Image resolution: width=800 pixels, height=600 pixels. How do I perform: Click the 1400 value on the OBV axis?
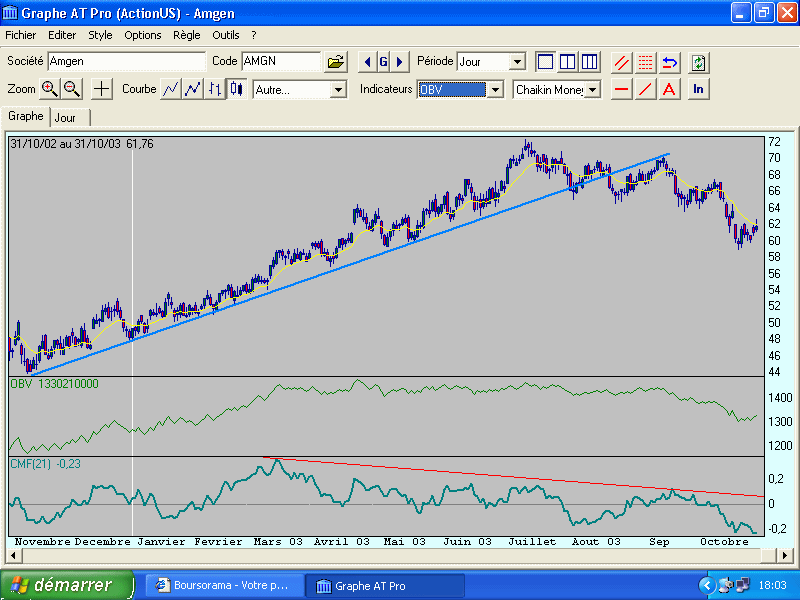[x=780, y=398]
